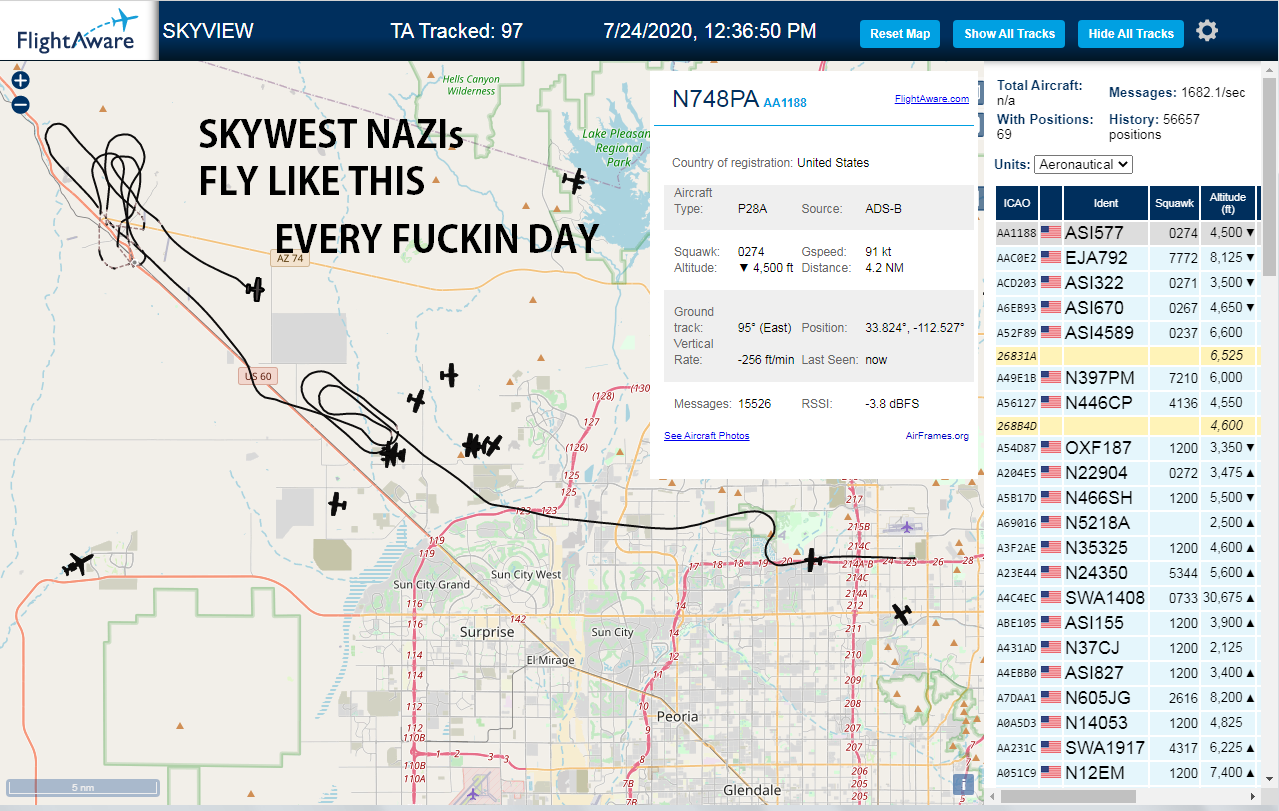Select aircraft row EJA792

click(1127, 257)
